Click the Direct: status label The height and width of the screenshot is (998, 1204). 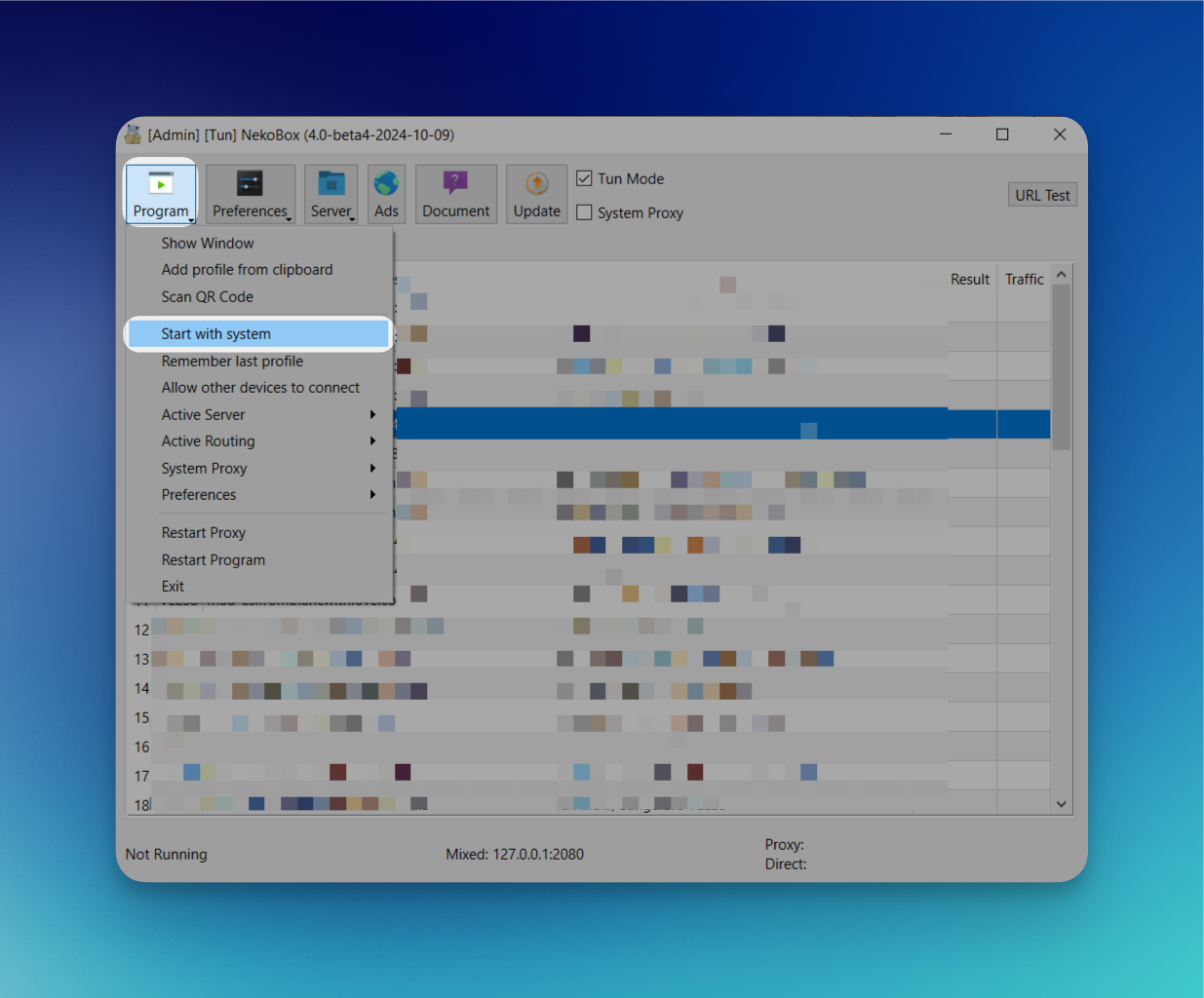786,864
